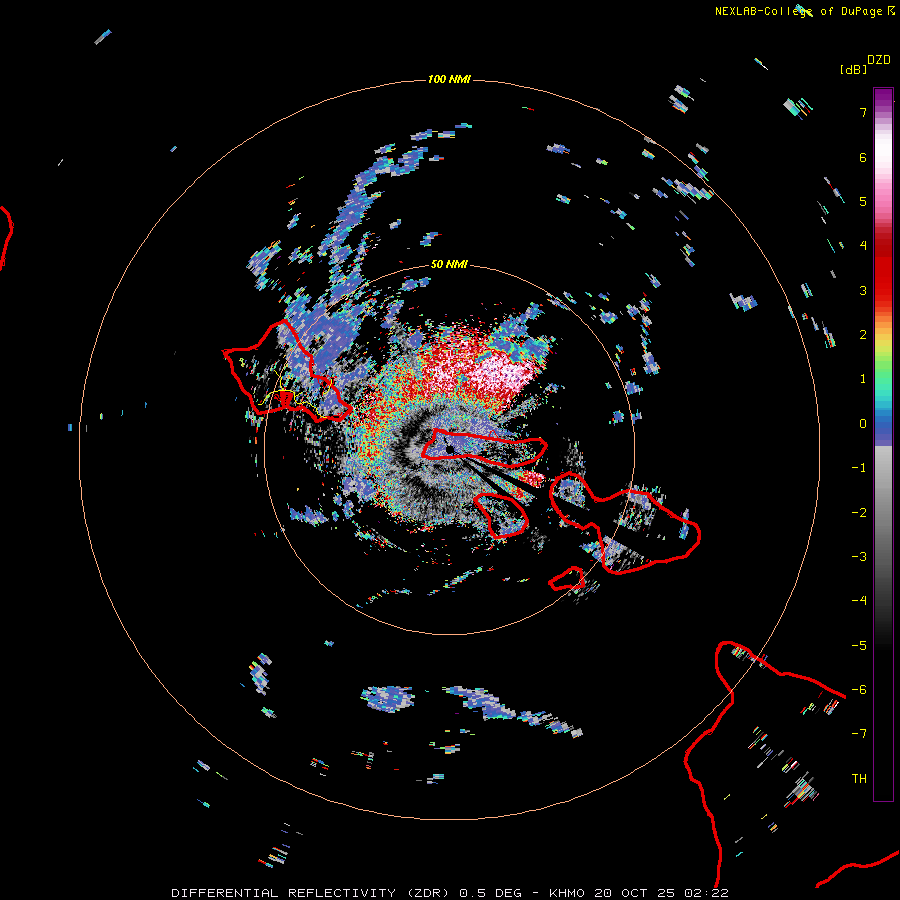
Task: Click the 02:22 timestamp in footer
Action: (x=707, y=893)
